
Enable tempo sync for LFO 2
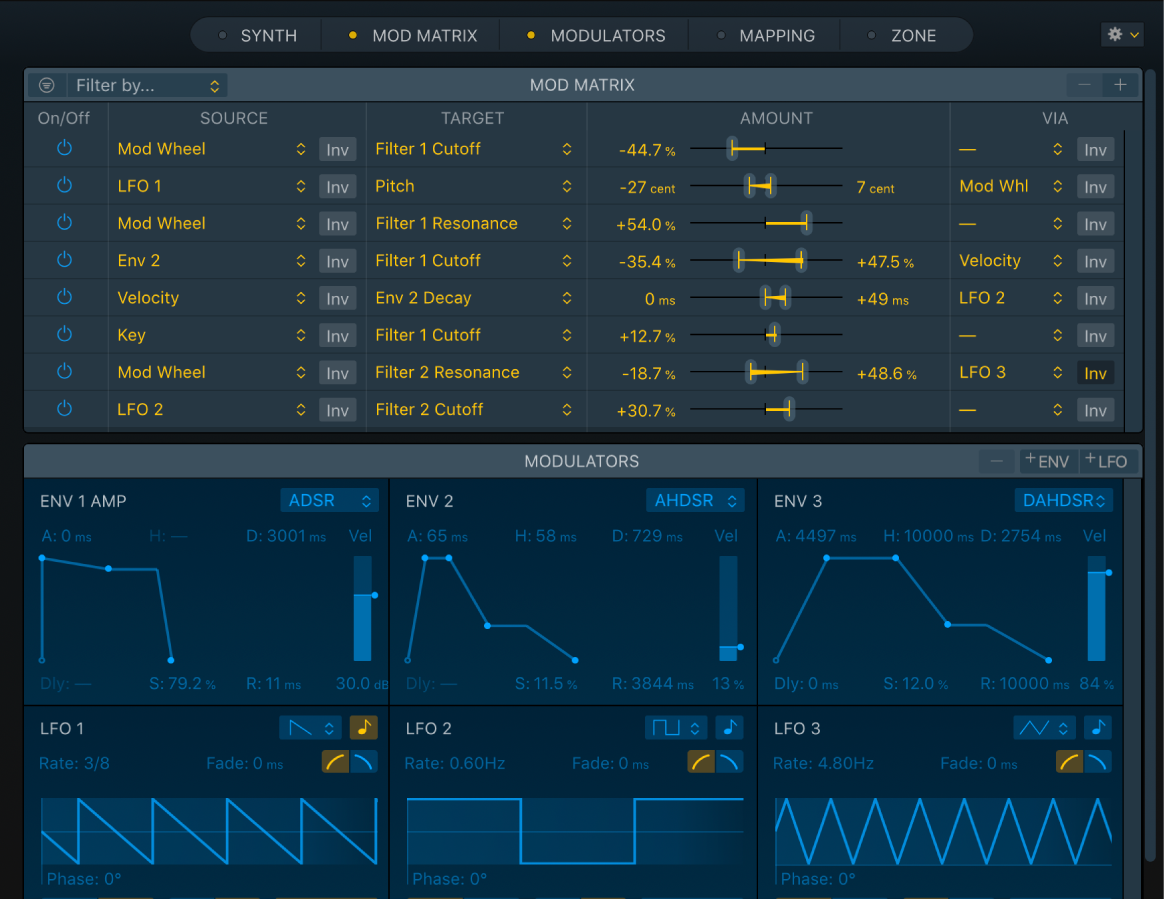[730, 728]
